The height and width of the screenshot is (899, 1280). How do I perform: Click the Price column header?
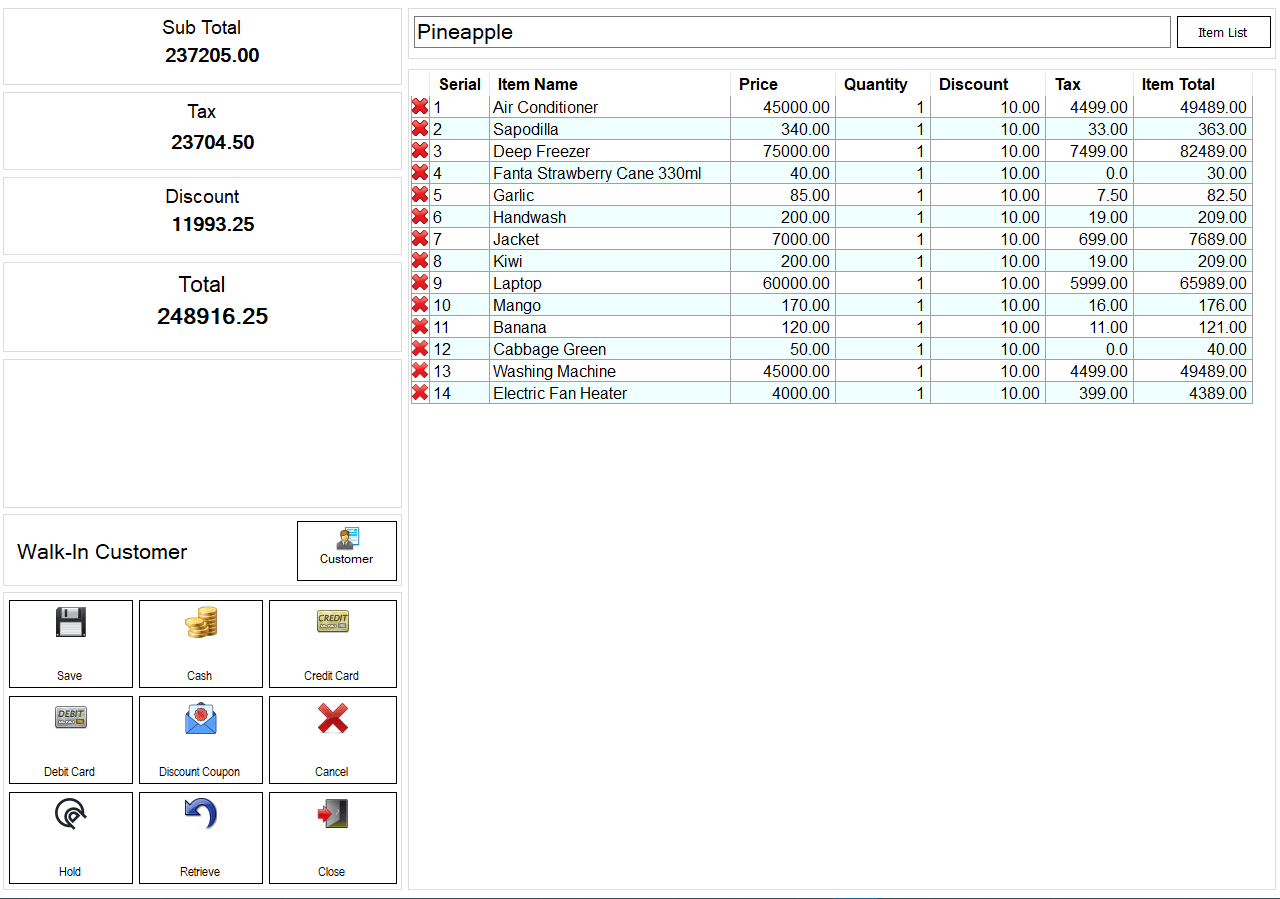click(783, 84)
